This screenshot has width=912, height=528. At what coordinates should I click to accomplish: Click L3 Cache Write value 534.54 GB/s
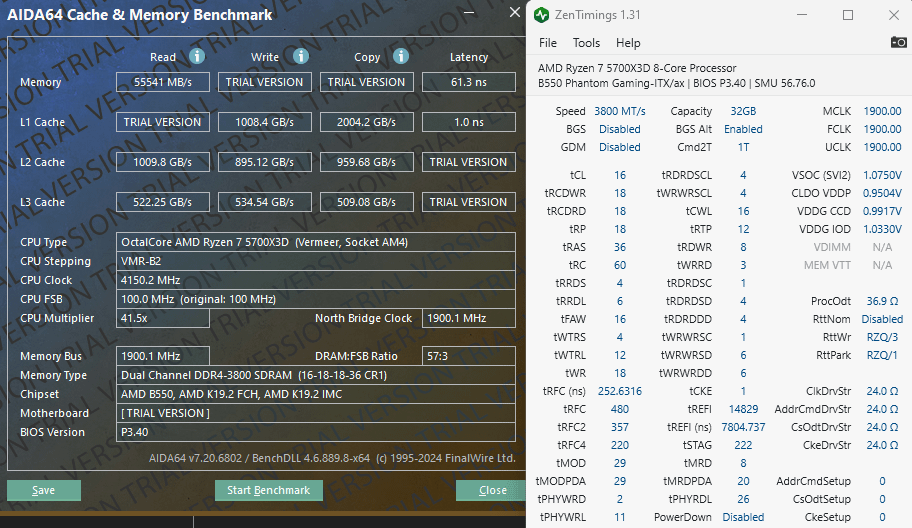[x=265, y=202]
